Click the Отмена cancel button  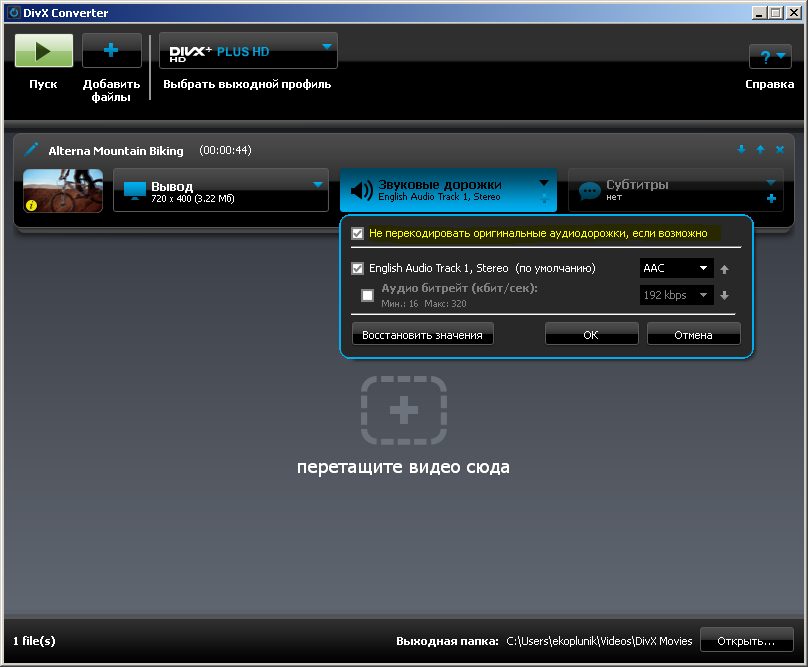(x=694, y=335)
